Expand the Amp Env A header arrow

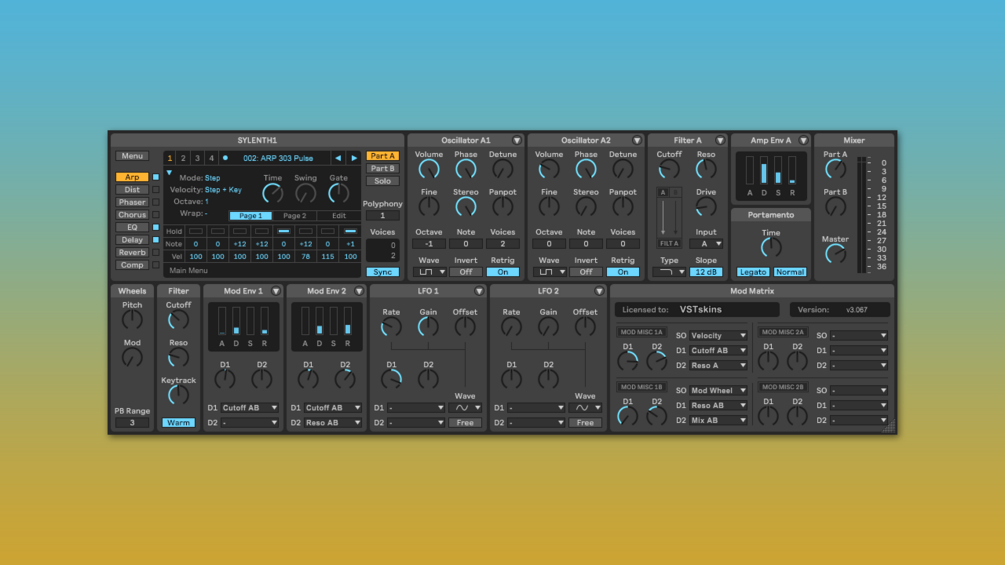[x=803, y=140]
